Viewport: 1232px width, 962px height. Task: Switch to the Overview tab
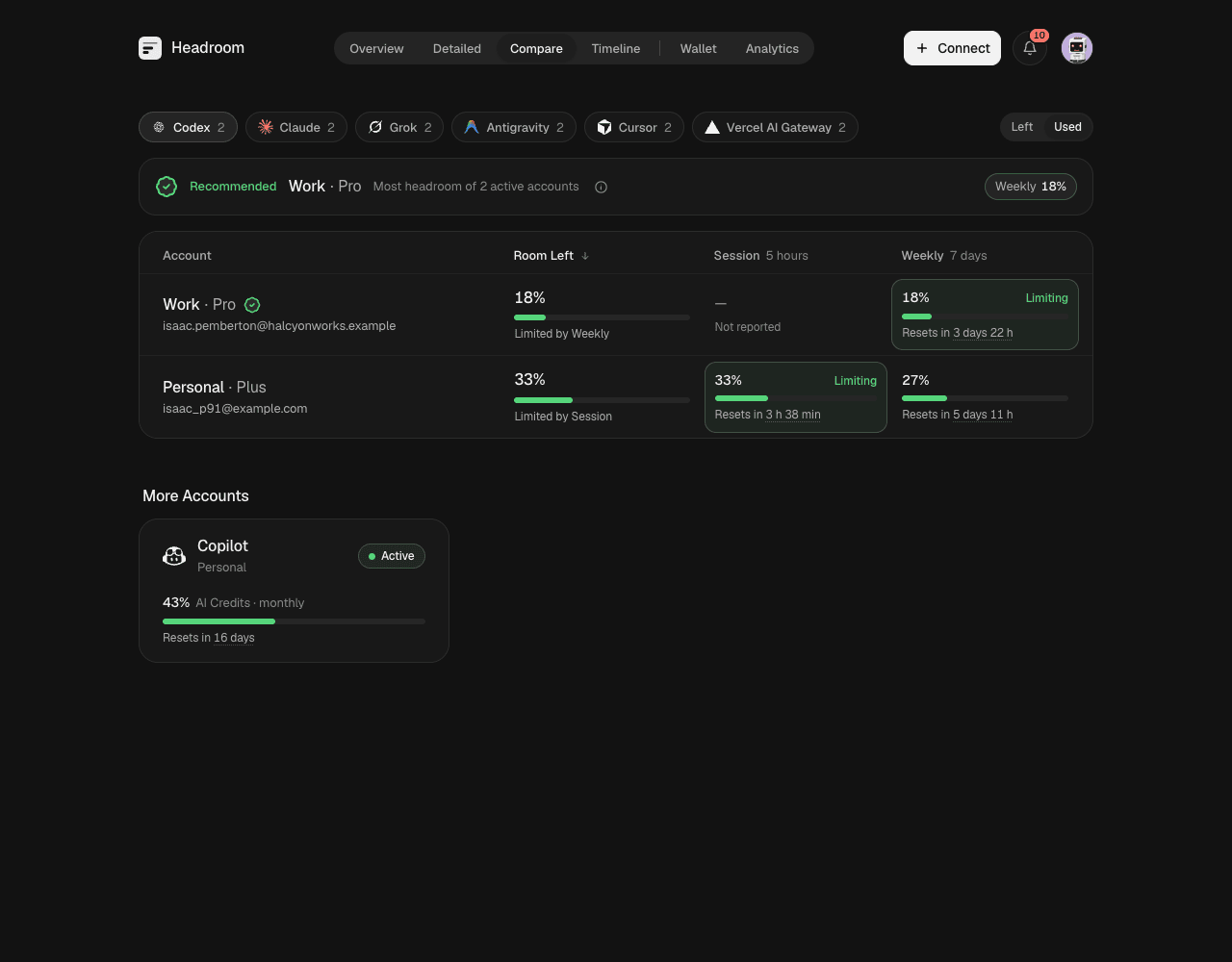pyautogui.click(x=376, y=48)
